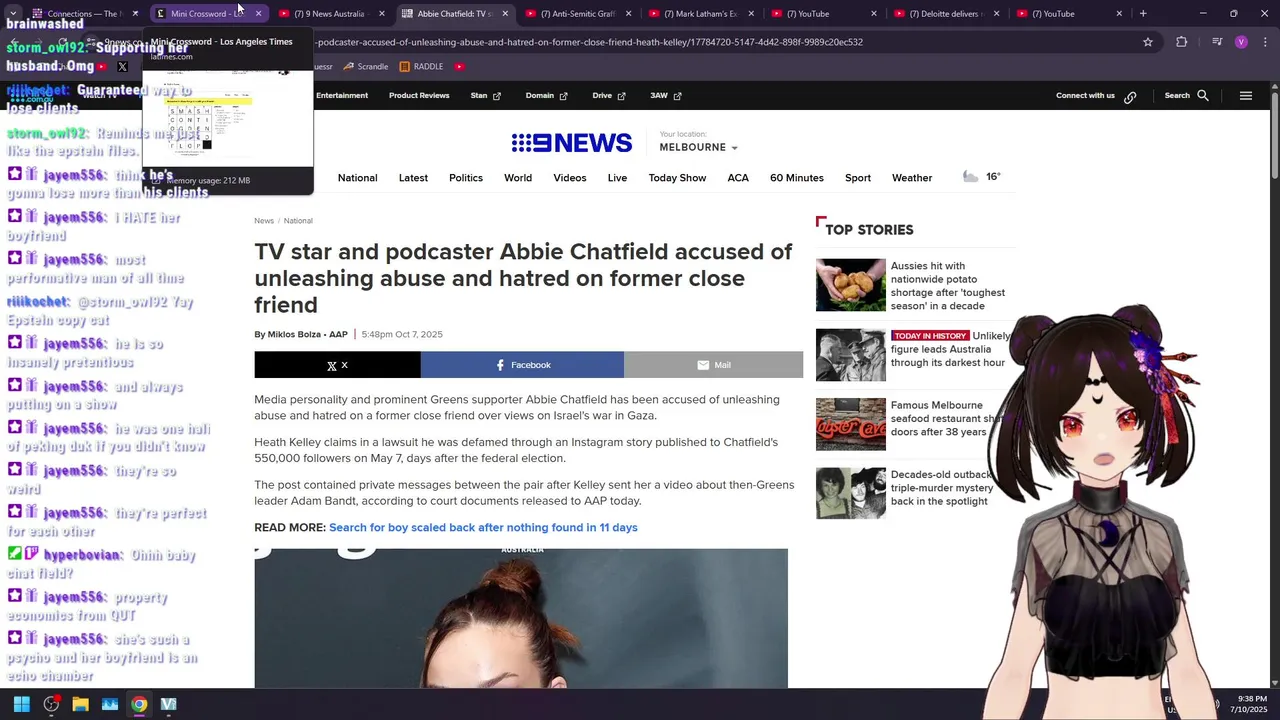Image resolution: width=1280 pixels, height=720 pixels.
Task: Click the National breadcrumb link
Action: point(298,220)
